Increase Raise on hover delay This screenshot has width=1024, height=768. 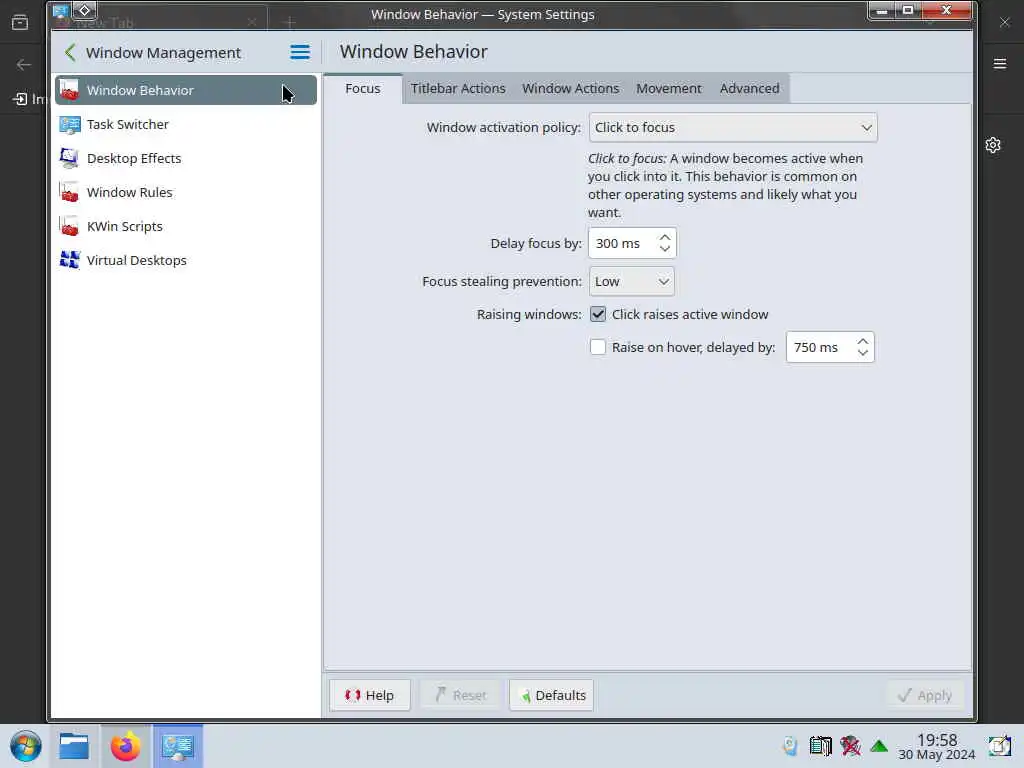(863, 342)
